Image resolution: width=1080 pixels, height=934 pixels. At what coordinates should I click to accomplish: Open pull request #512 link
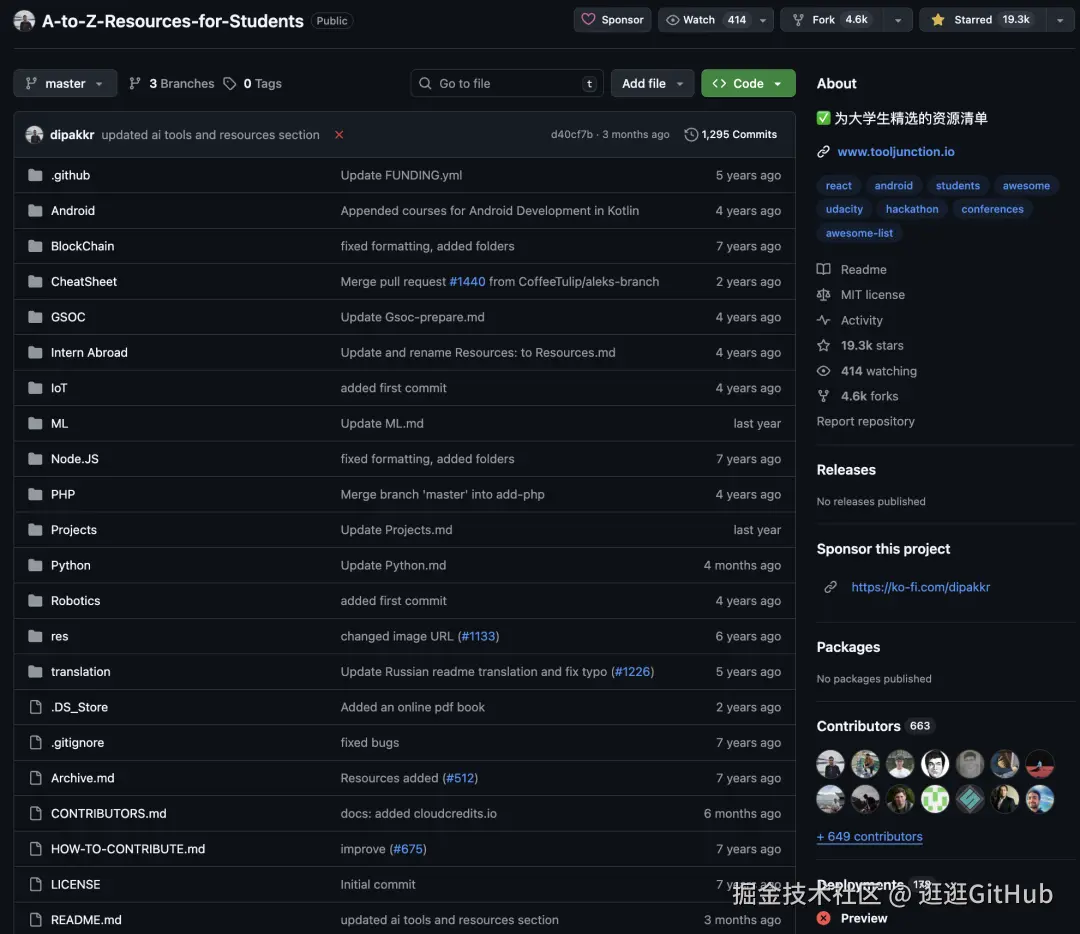point(460,778)
